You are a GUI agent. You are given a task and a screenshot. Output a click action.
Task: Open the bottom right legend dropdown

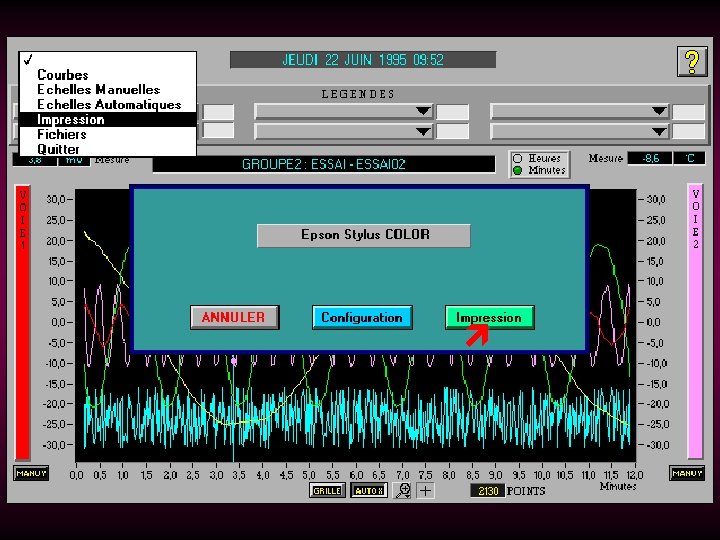pos(579,132)
